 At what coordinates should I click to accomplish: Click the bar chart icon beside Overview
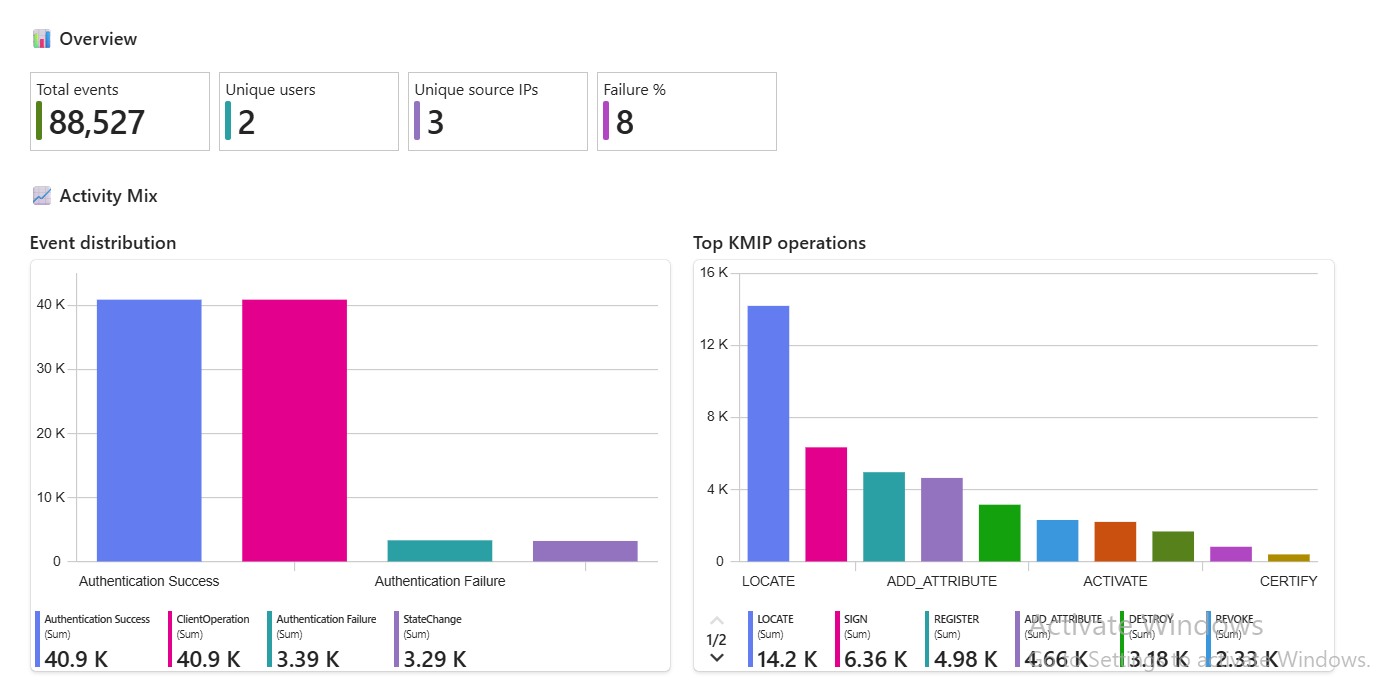[x=41, y=39]
